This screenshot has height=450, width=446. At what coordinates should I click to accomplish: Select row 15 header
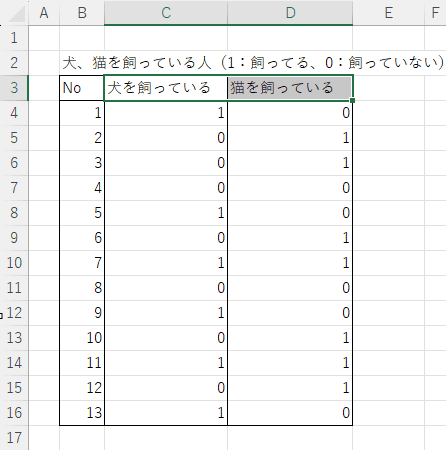click(14, 388)
